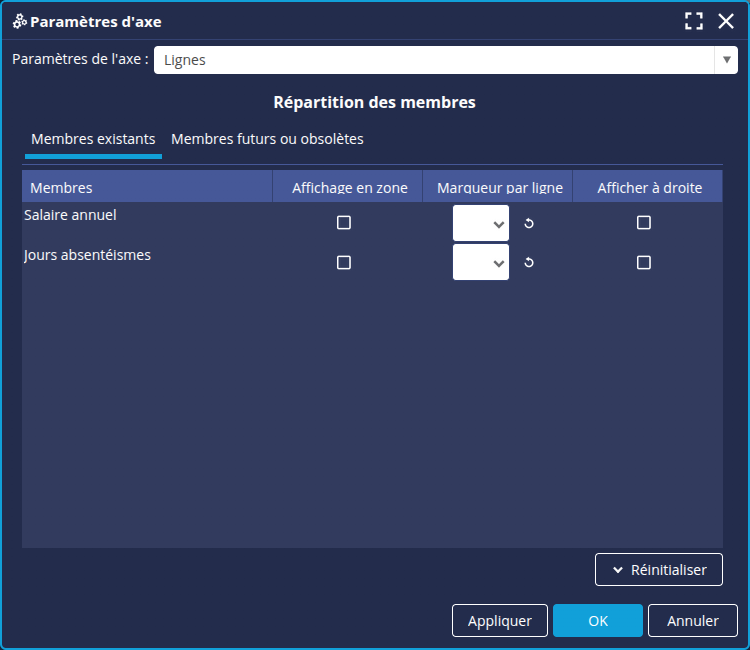Image resolution: width=750 pixels, height=650 pixels.
Task: Switch to Membres existants tab
Action: coord(93,139)
